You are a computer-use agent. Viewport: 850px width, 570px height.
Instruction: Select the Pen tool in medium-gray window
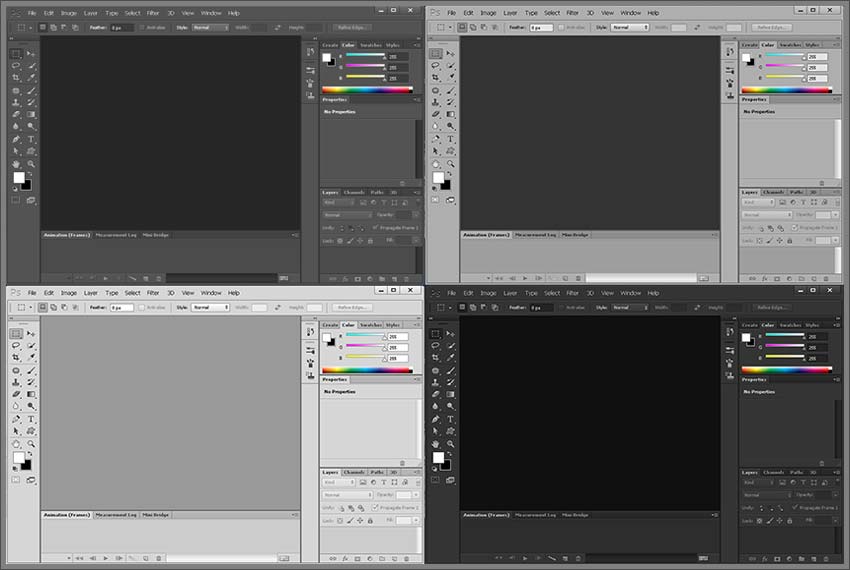click(435, 139)
